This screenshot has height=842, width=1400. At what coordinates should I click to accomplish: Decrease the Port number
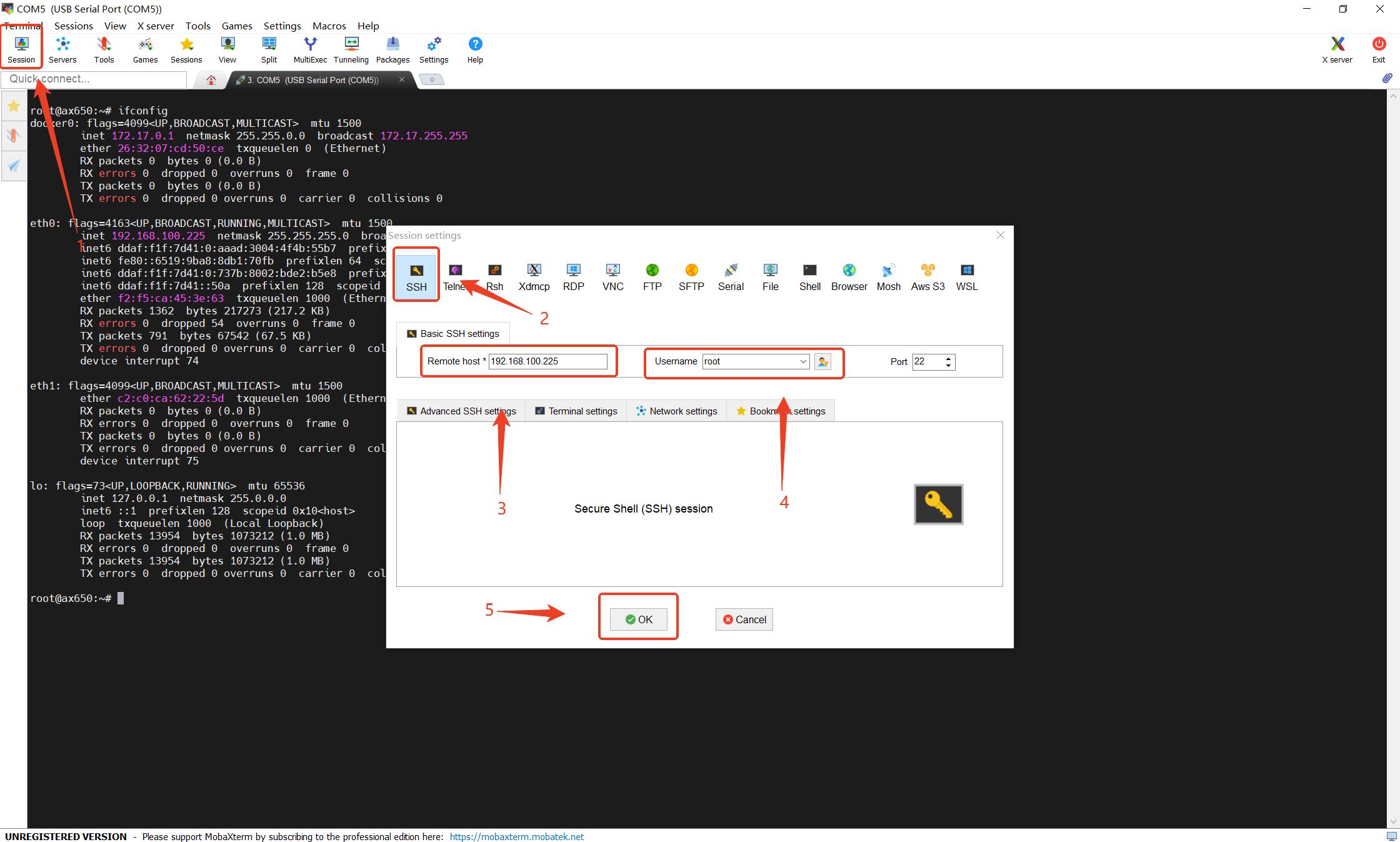(948, 365)
